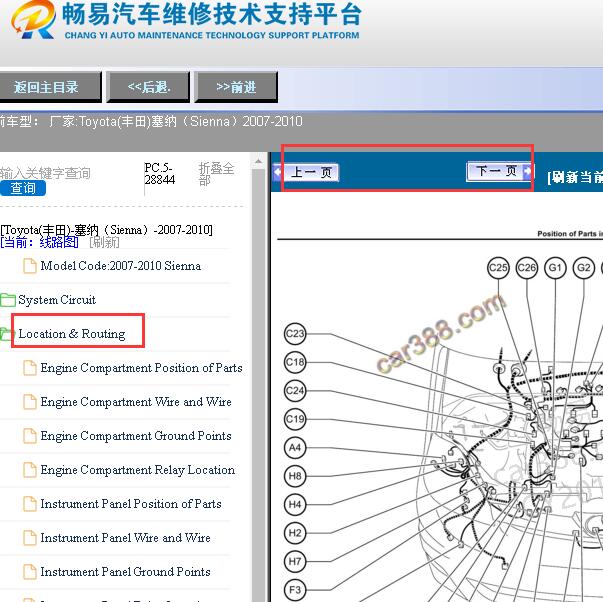Screen dimensions: 603x602
Task: Click connector label C18 in diagram
Action: coord(295,362)
